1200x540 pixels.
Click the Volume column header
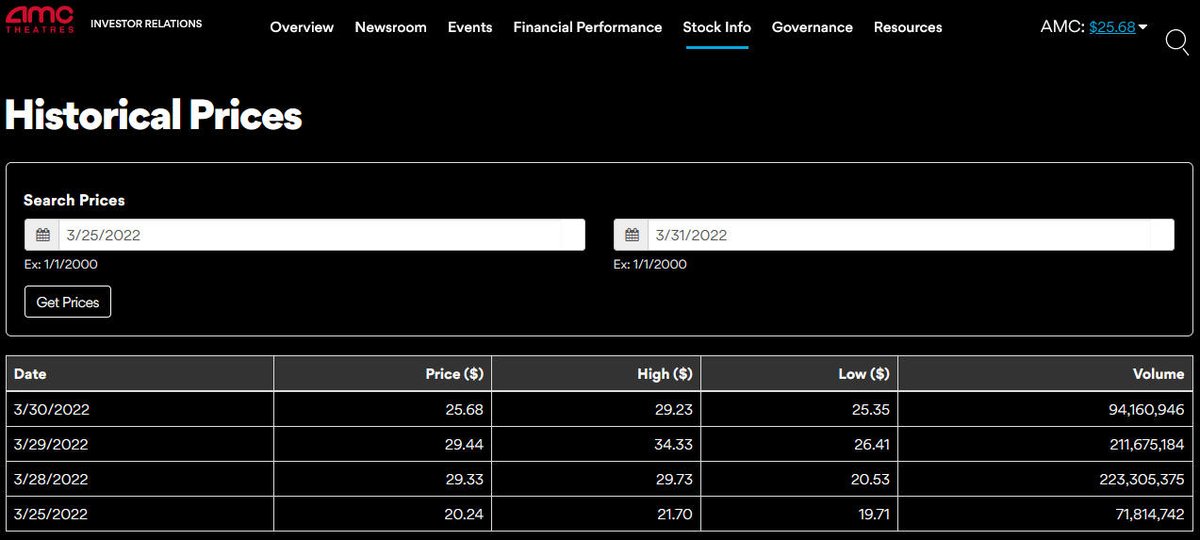pyautogui.click(x=1046, y=374)
